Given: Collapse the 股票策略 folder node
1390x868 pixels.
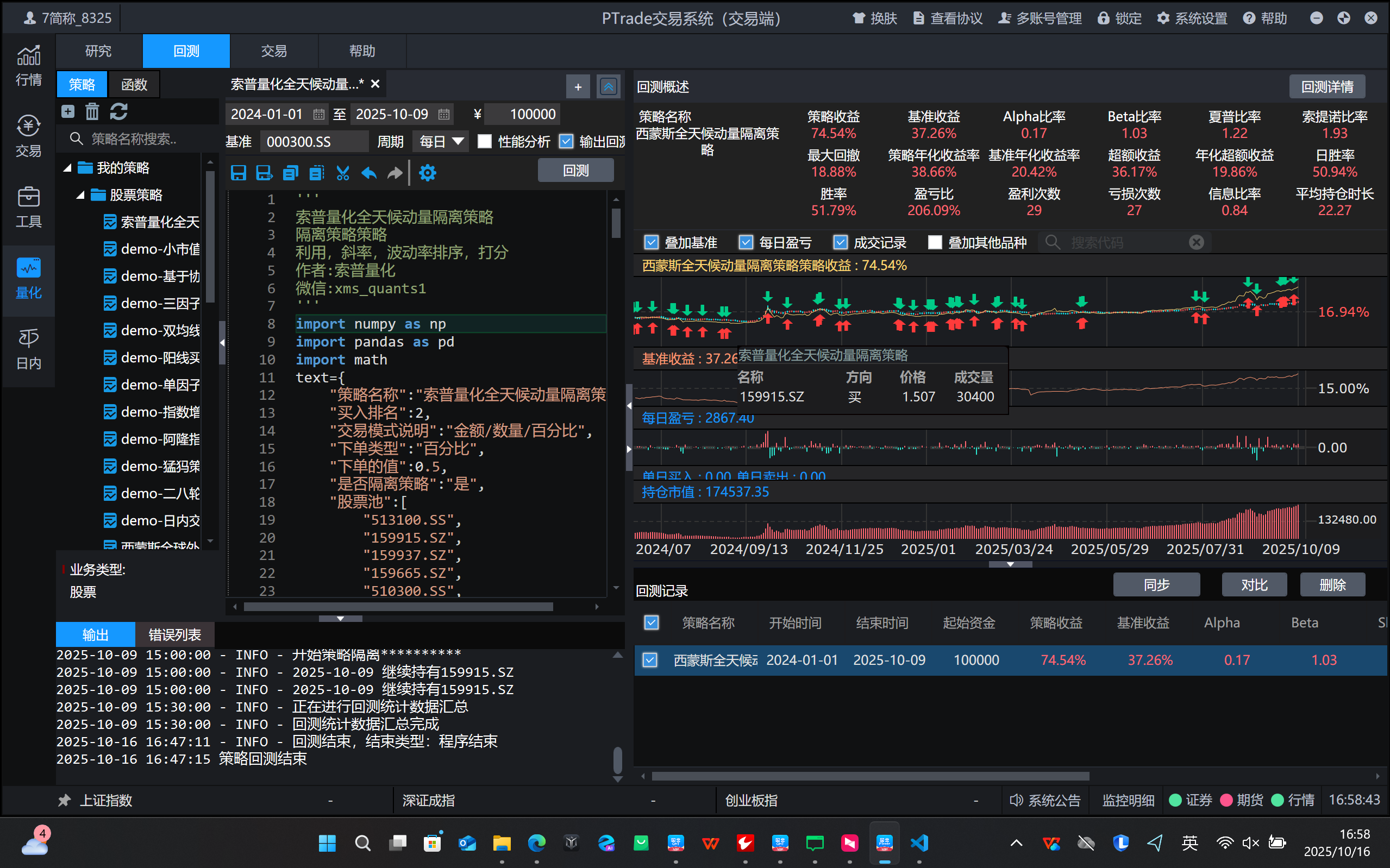Looking at the screenshot, I should pos(81,195).
